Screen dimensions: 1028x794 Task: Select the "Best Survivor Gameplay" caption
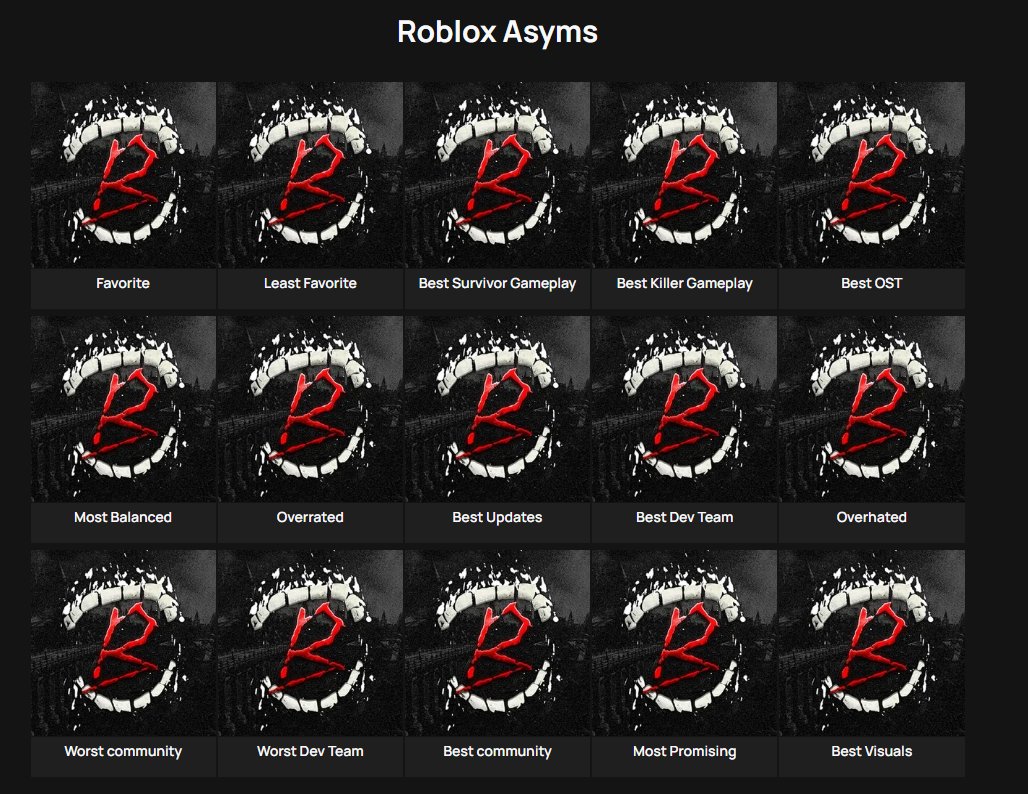497,283
